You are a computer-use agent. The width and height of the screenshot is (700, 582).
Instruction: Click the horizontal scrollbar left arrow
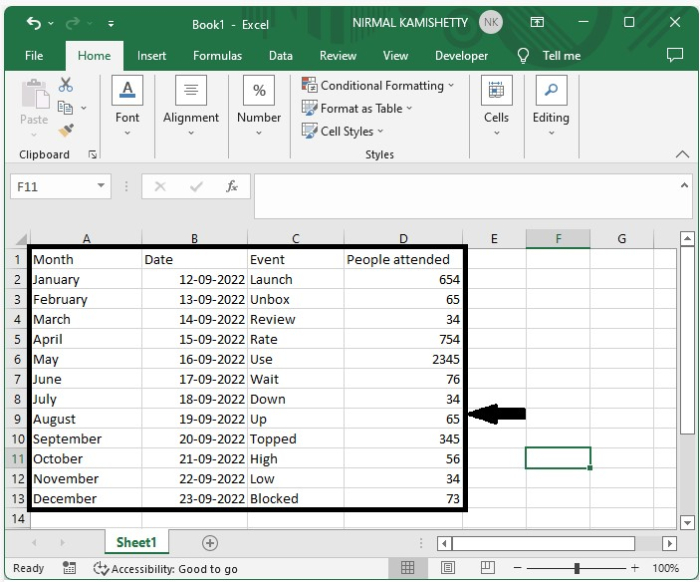[444, 544]
